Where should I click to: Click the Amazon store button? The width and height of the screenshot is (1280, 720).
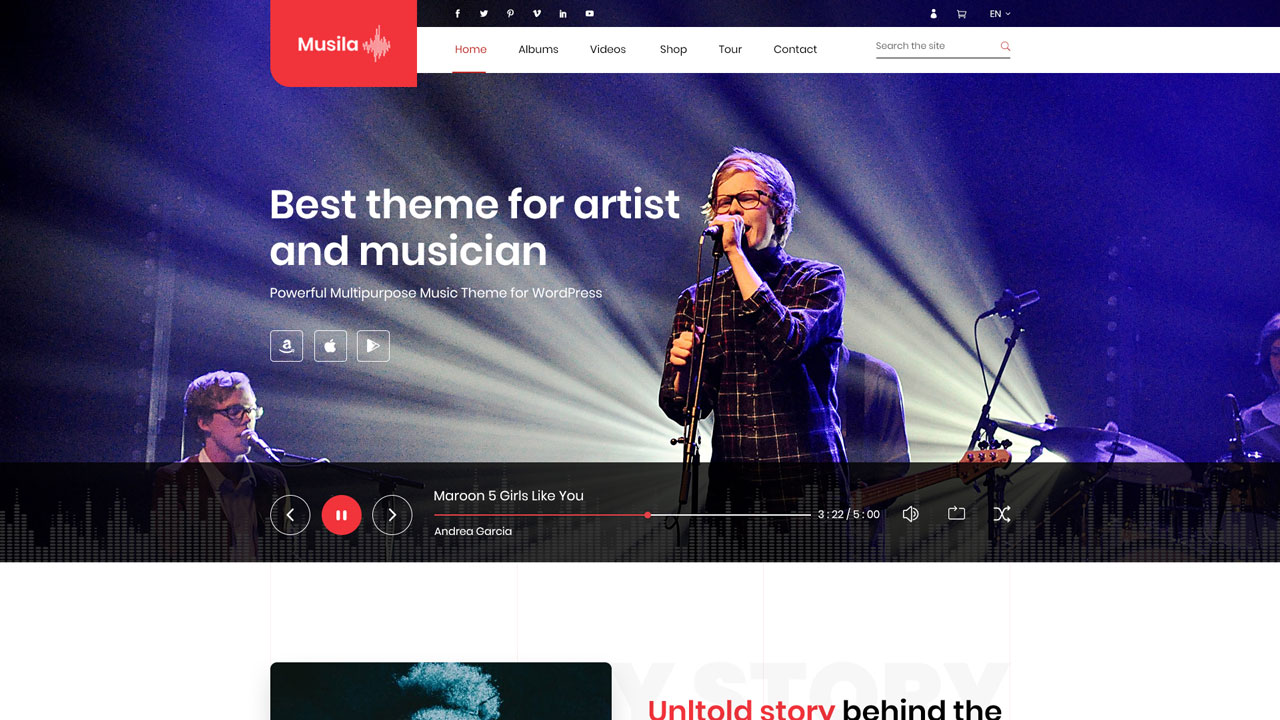[286, 346]
